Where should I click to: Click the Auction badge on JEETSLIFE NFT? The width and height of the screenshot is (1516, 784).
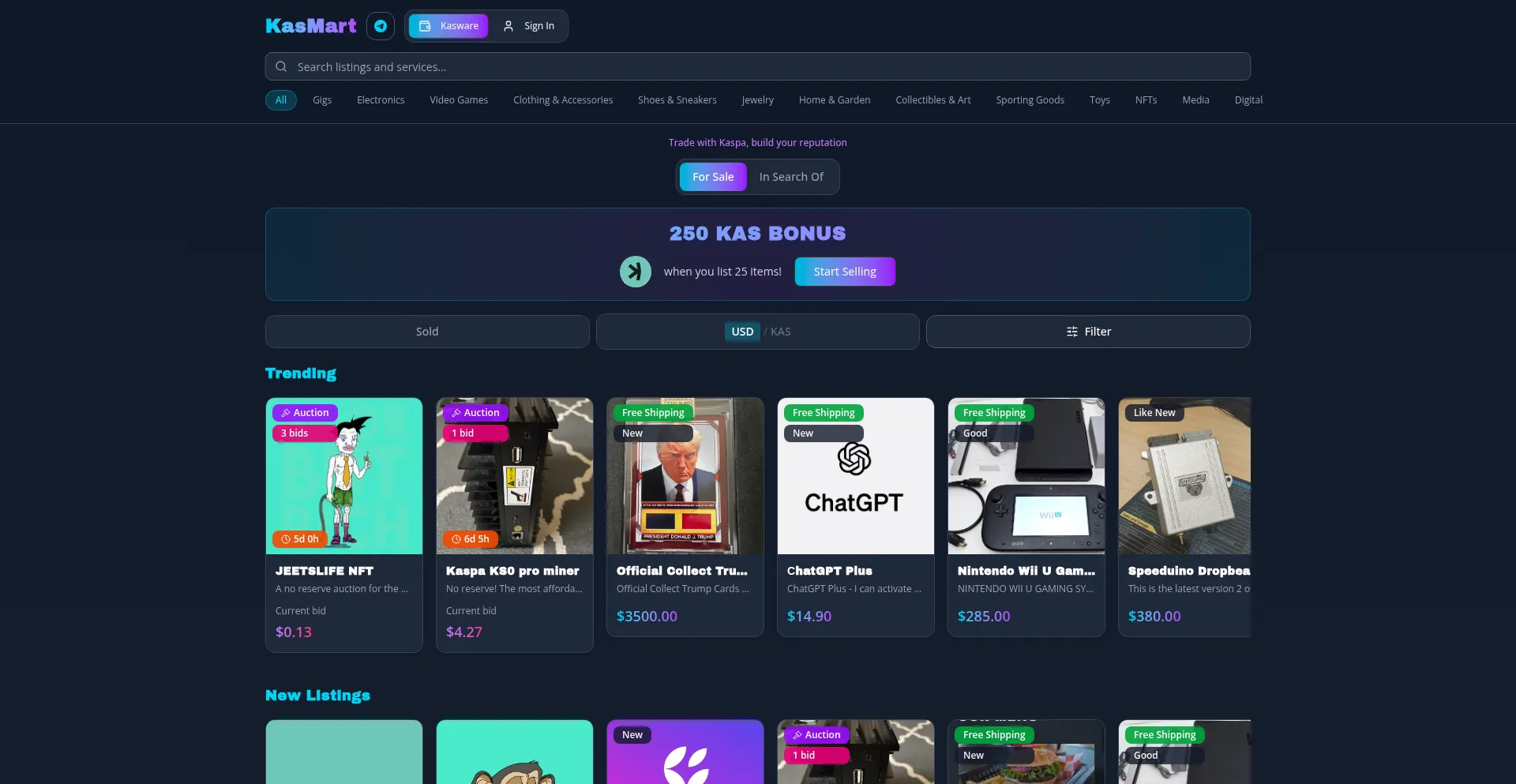click(x=306, y=413)
